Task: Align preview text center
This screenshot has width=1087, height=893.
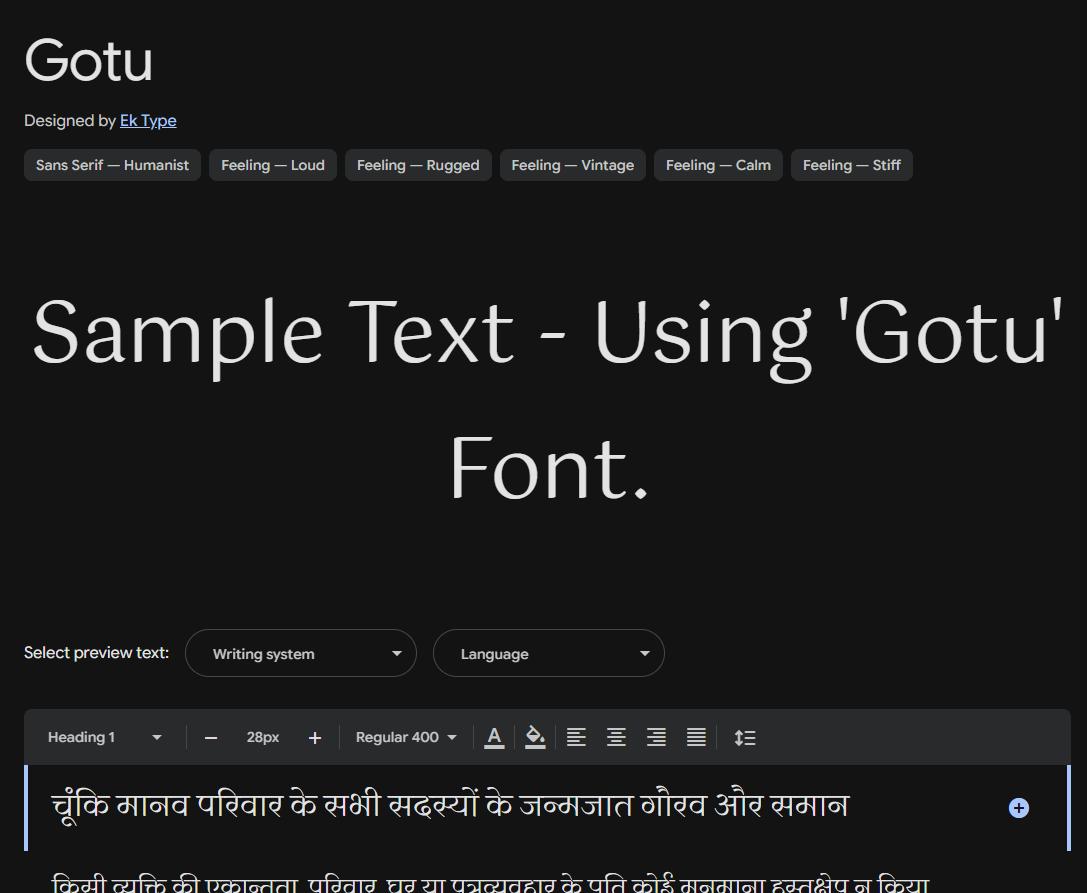Action: tap(616, 737)
